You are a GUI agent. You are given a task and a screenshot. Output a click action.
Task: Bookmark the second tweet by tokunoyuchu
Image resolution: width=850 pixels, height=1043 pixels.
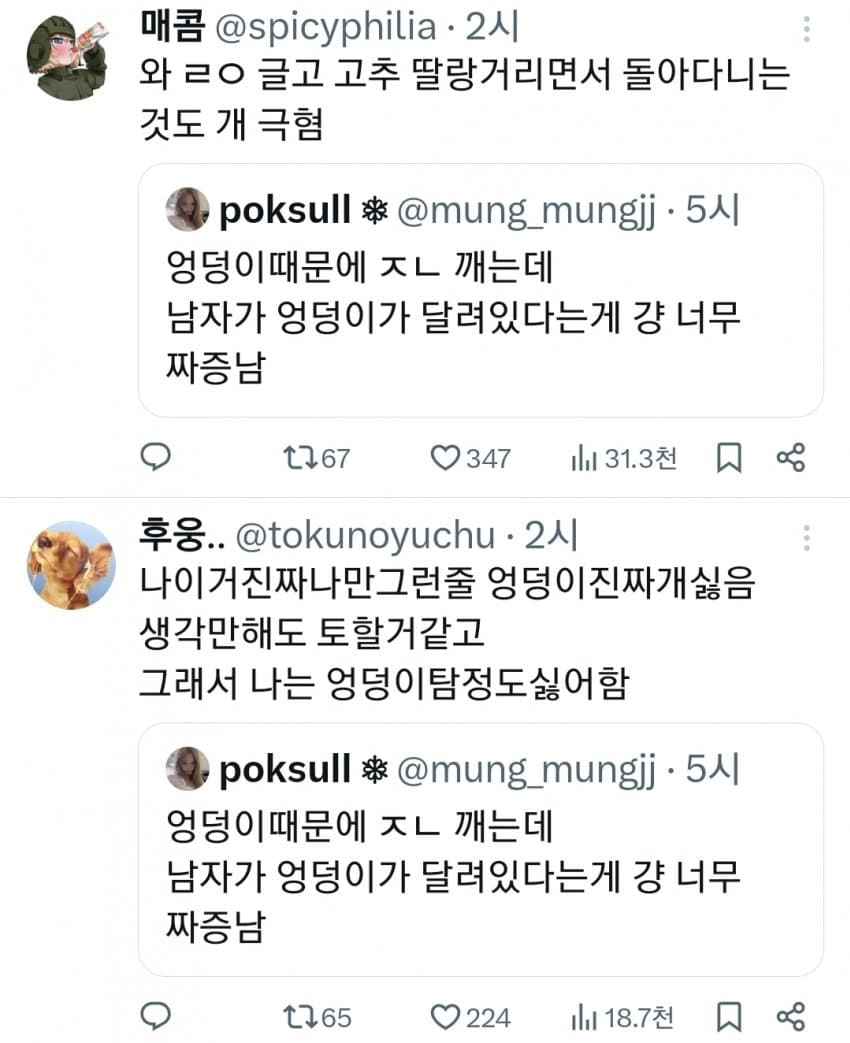[x=729, y=1017]
